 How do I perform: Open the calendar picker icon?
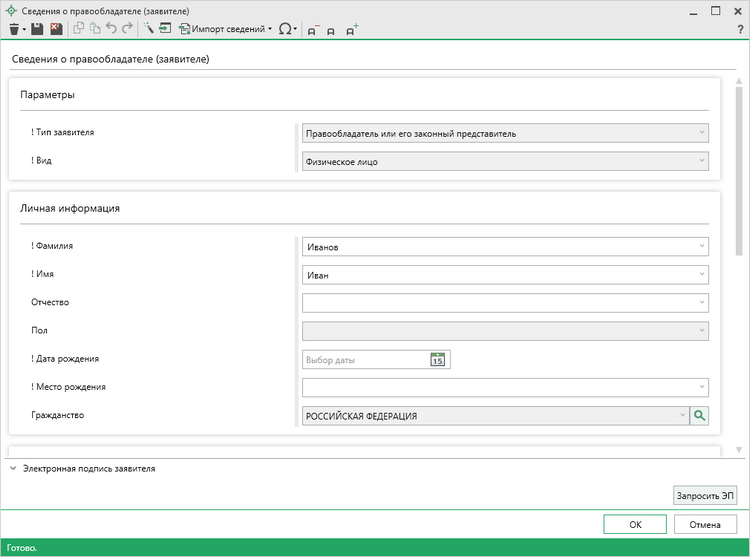(x=438, y=360)
